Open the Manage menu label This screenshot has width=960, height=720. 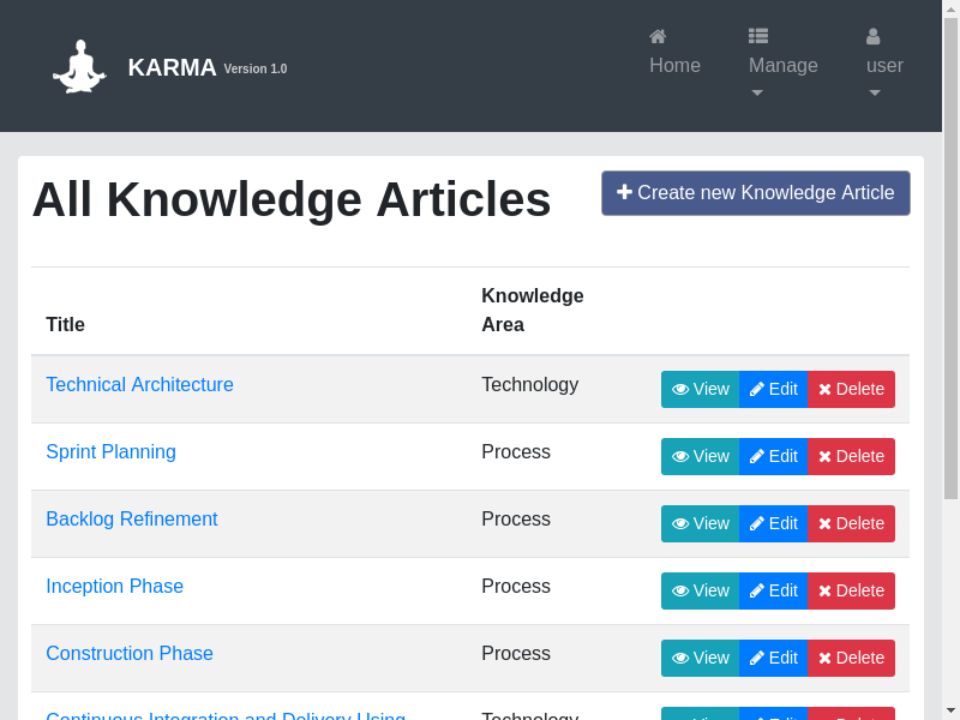783,65
